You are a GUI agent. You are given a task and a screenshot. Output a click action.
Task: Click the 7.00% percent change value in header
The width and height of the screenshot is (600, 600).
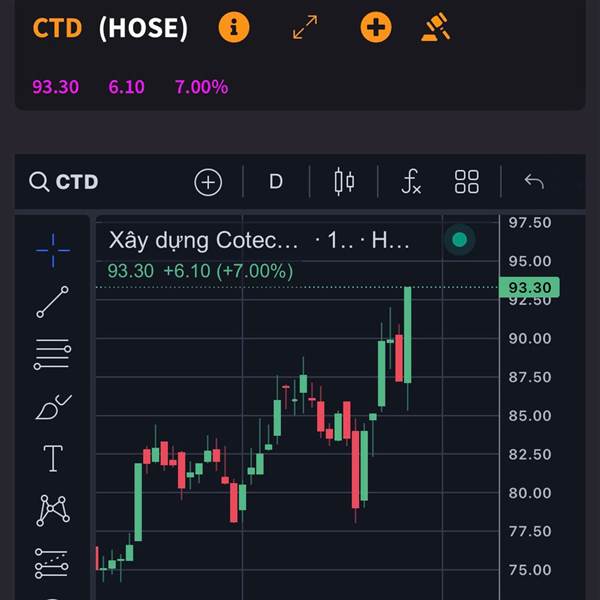[x=201, y=87]
